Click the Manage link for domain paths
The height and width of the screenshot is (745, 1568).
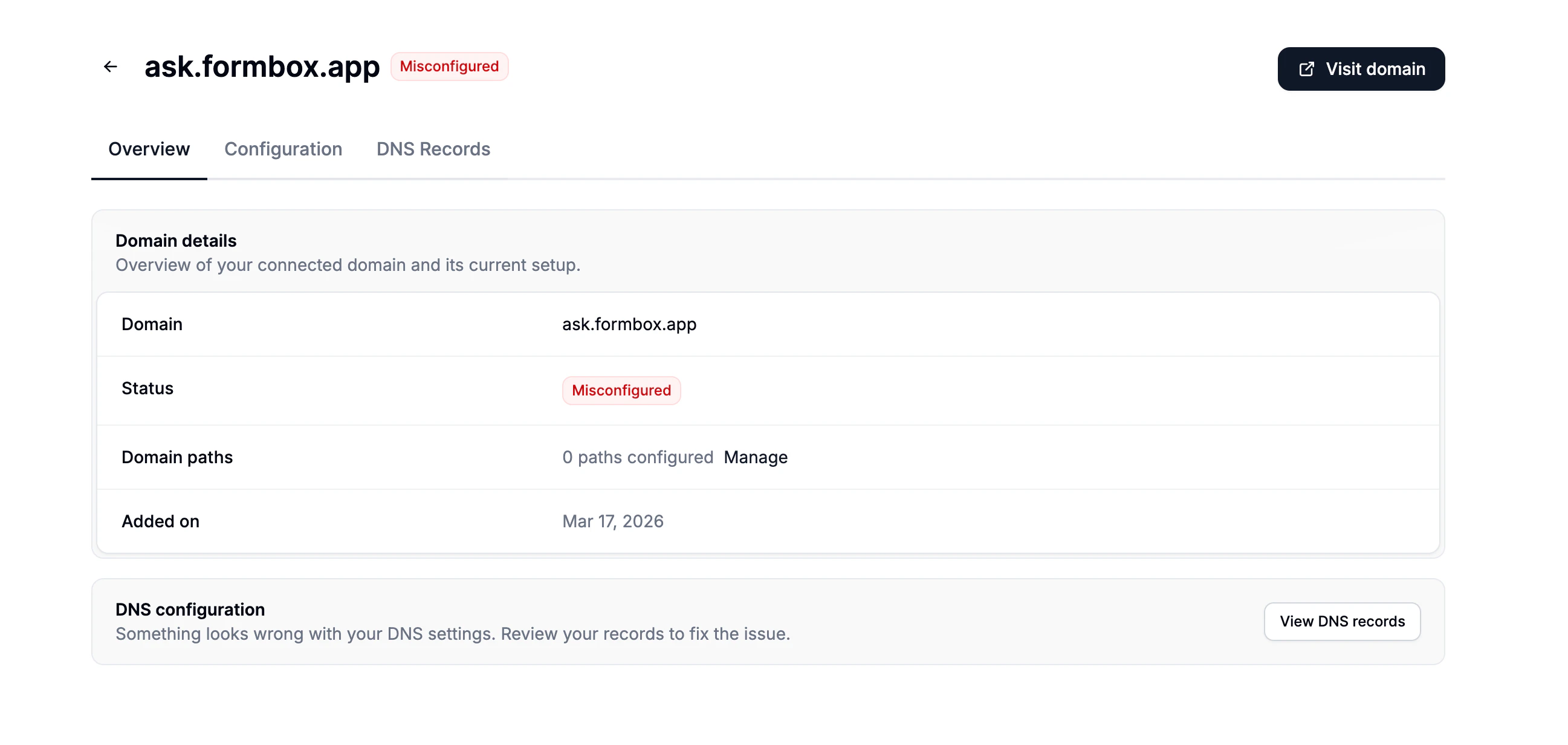coord(756,458)
